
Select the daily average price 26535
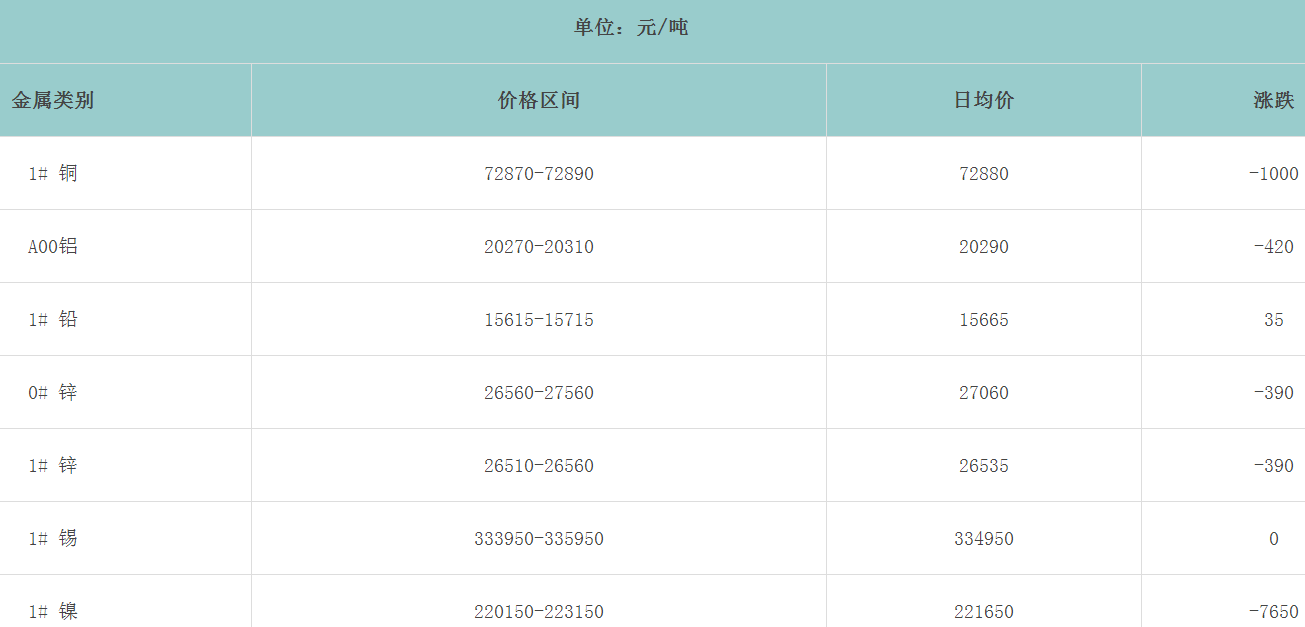983,466
